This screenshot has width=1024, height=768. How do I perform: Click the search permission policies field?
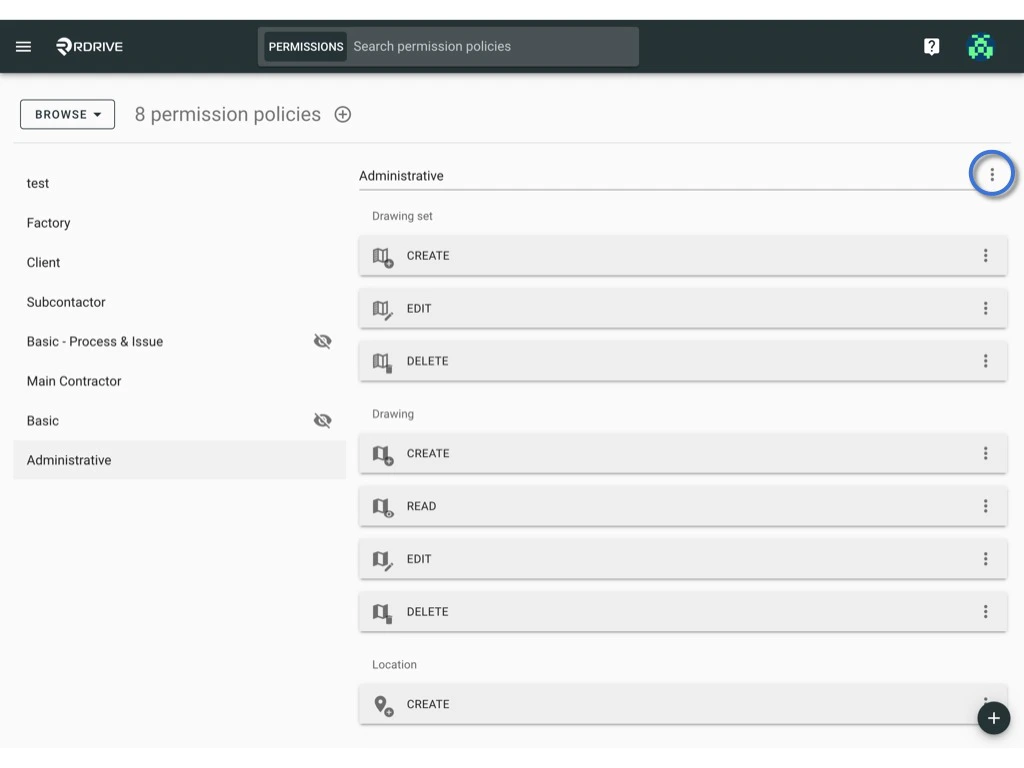click(x=490, y=46)
